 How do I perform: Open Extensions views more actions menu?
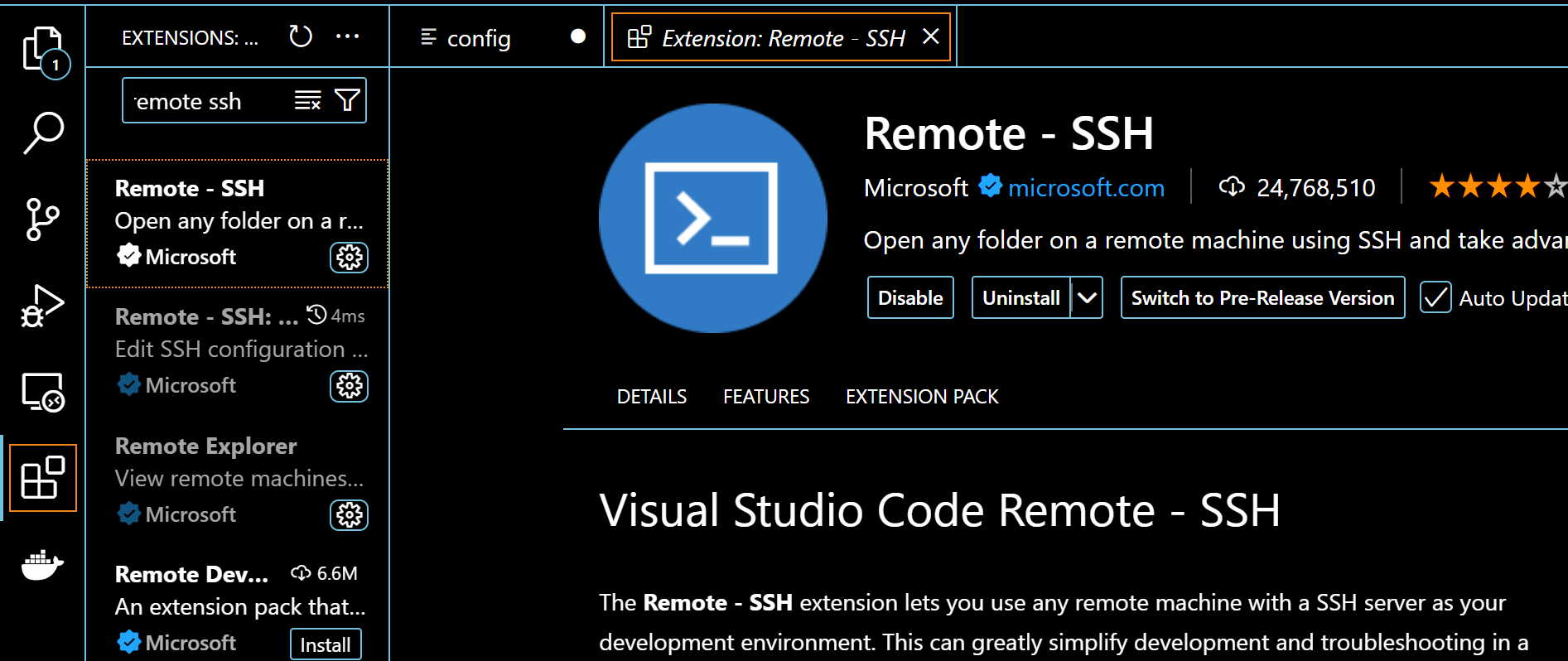347,36
